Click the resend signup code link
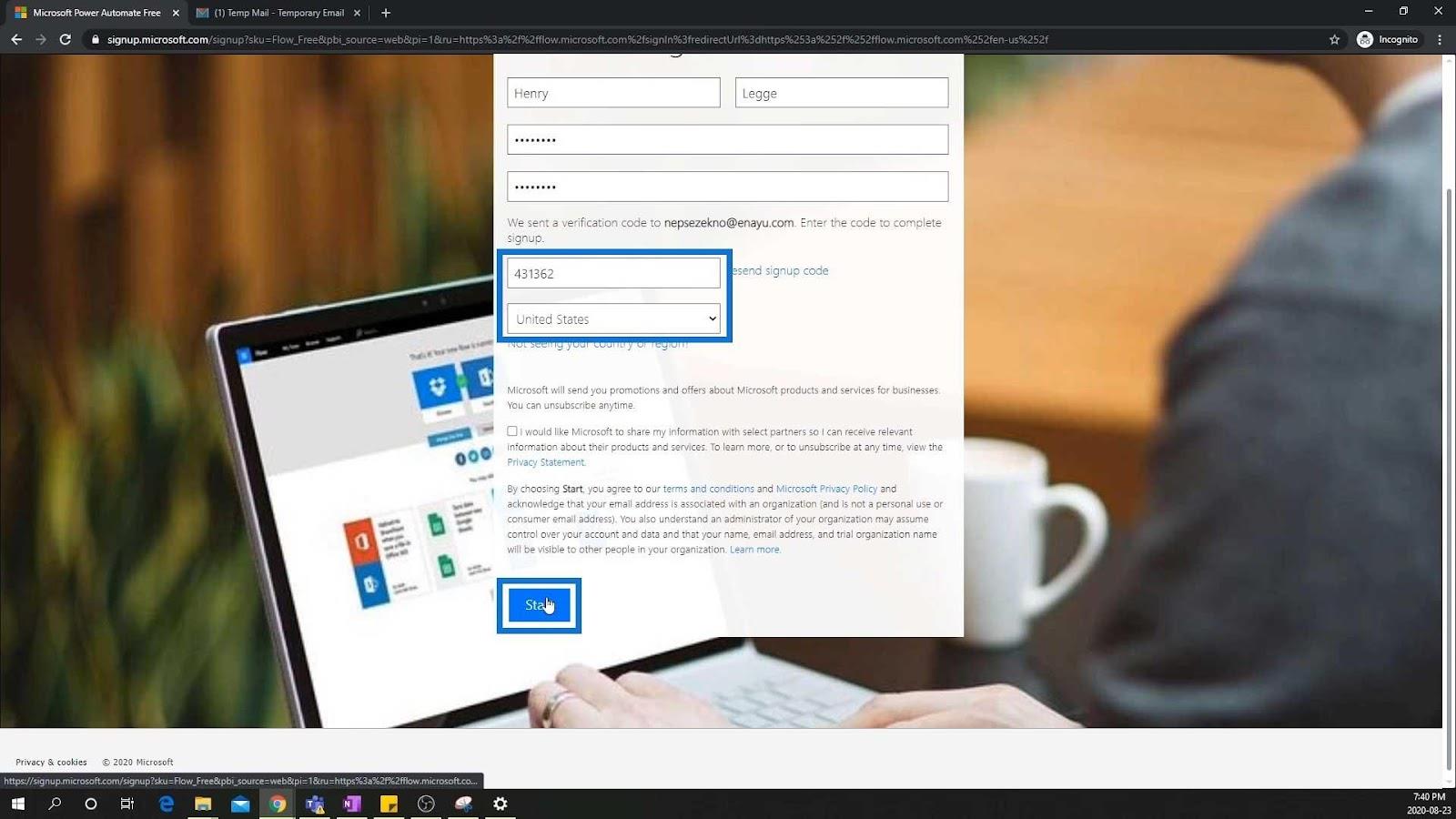The image size is (1456, 819). 780,270
